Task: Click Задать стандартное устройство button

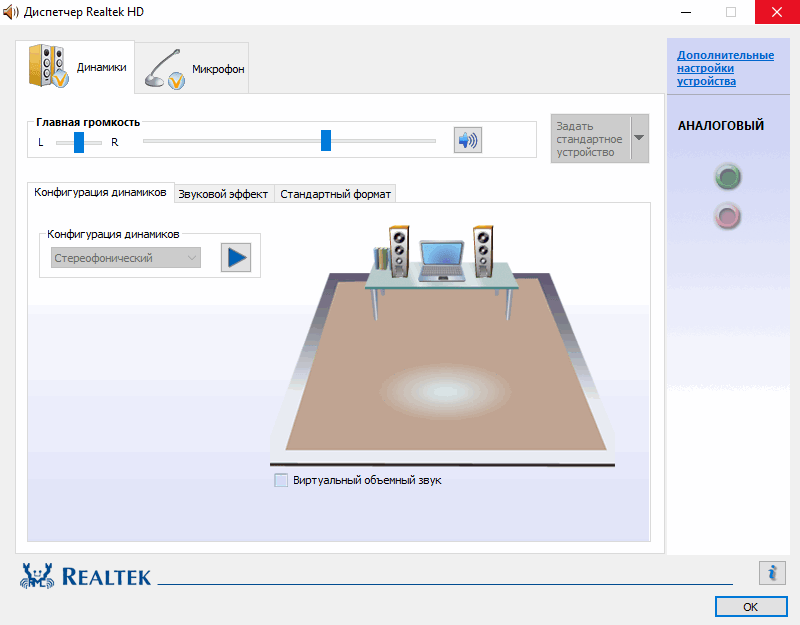Action: [x=591, y=139]
